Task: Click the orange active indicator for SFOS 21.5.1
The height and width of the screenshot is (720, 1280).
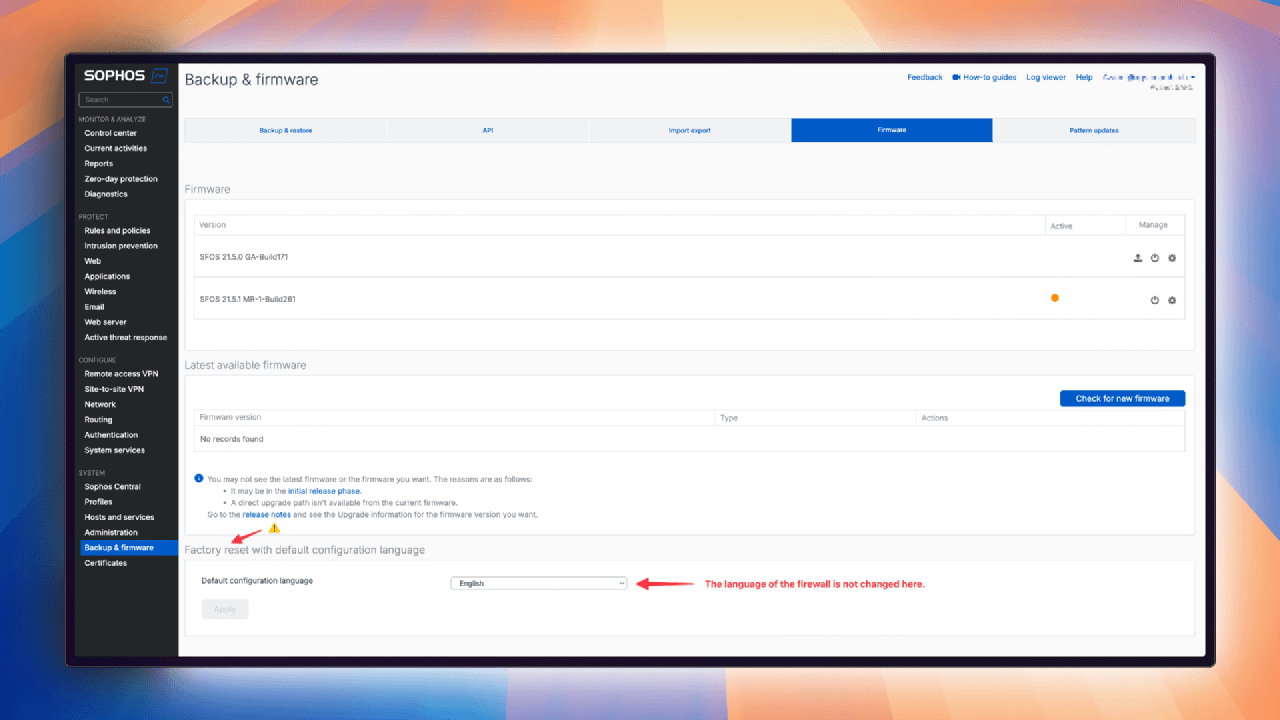Action: [1055, 297]
